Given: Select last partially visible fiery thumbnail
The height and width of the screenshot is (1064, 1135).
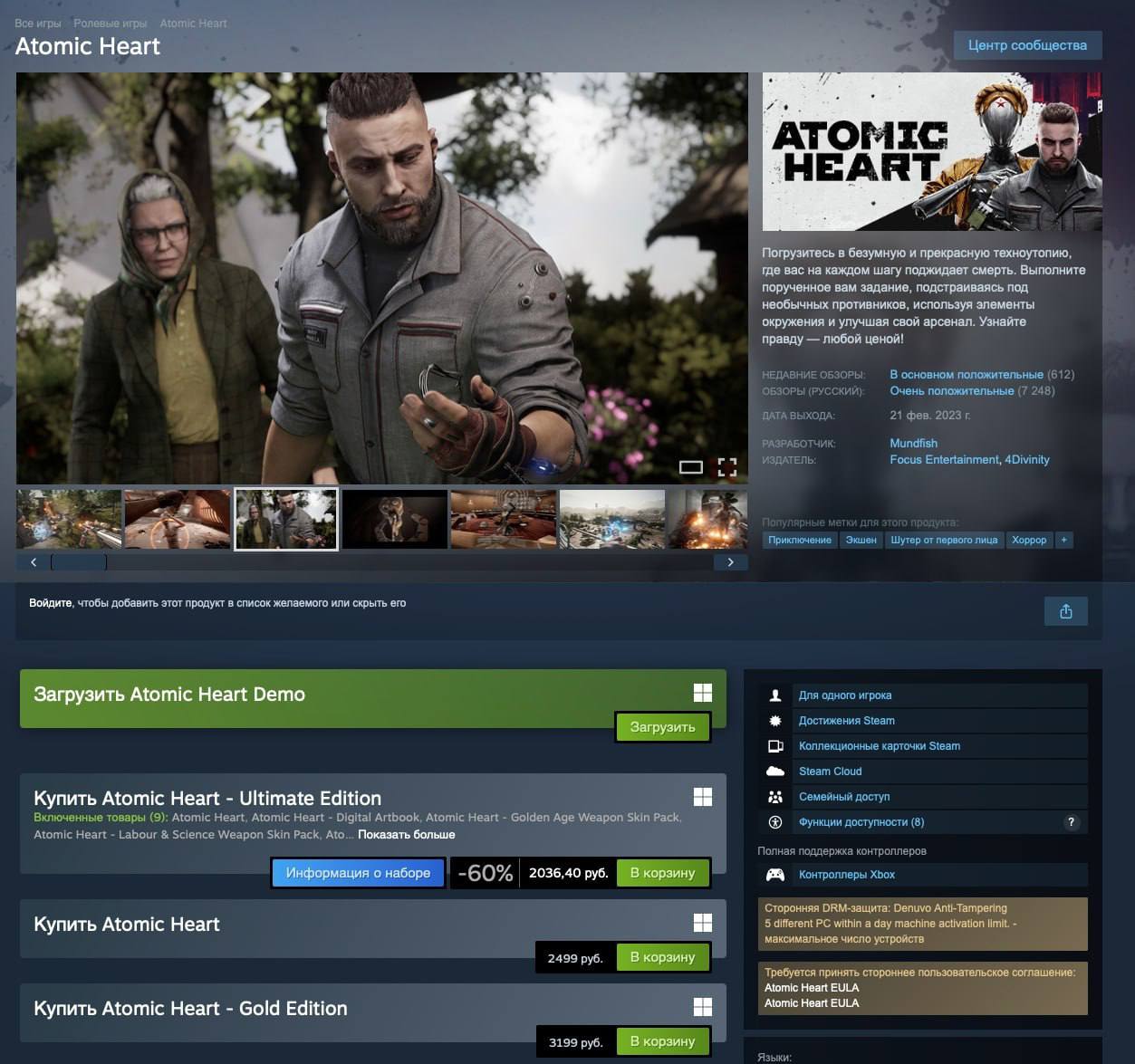Looking at the screenshot, I should click(x=708, y=519).
